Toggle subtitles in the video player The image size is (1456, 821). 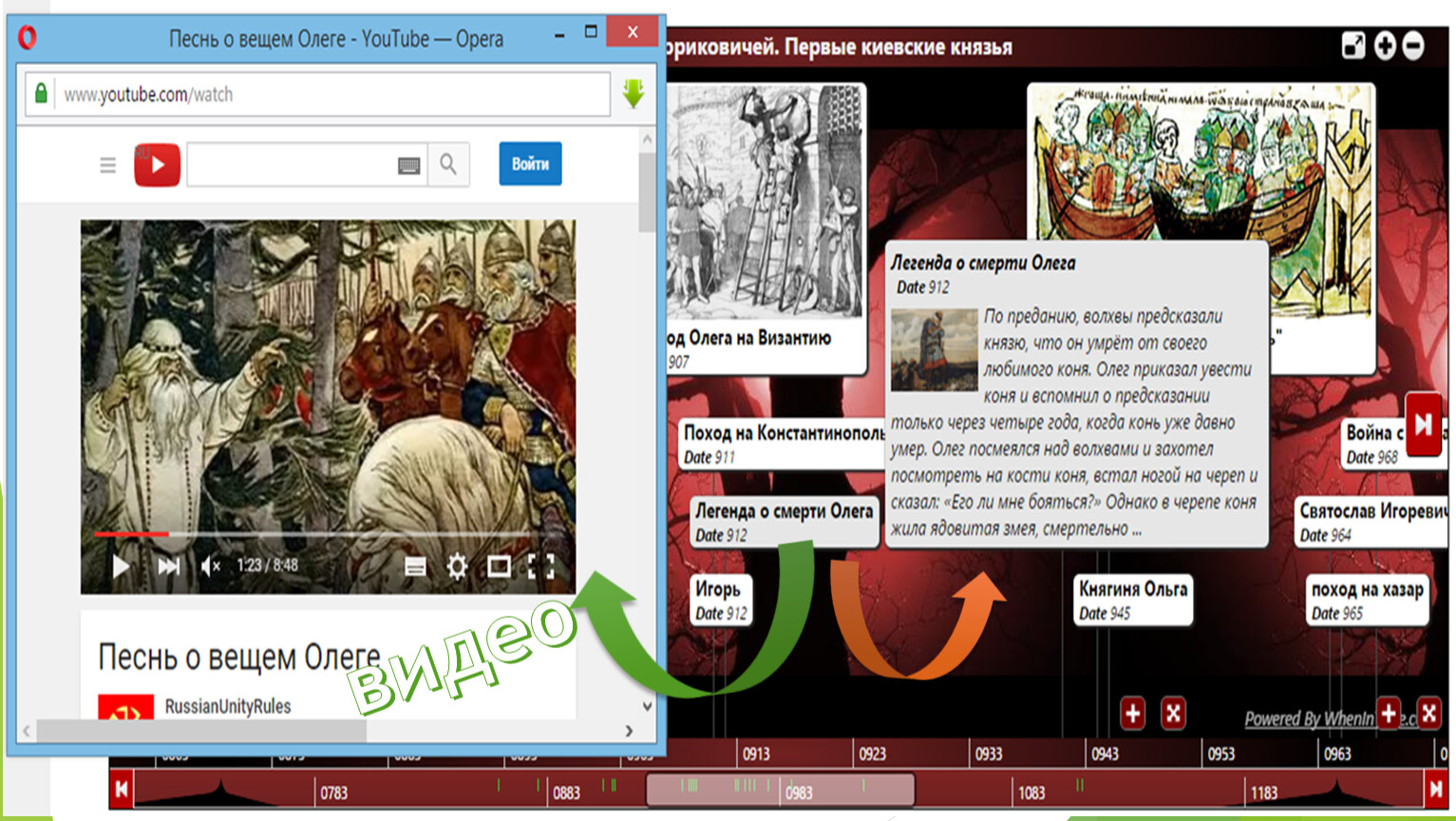(x=415, y=566)
